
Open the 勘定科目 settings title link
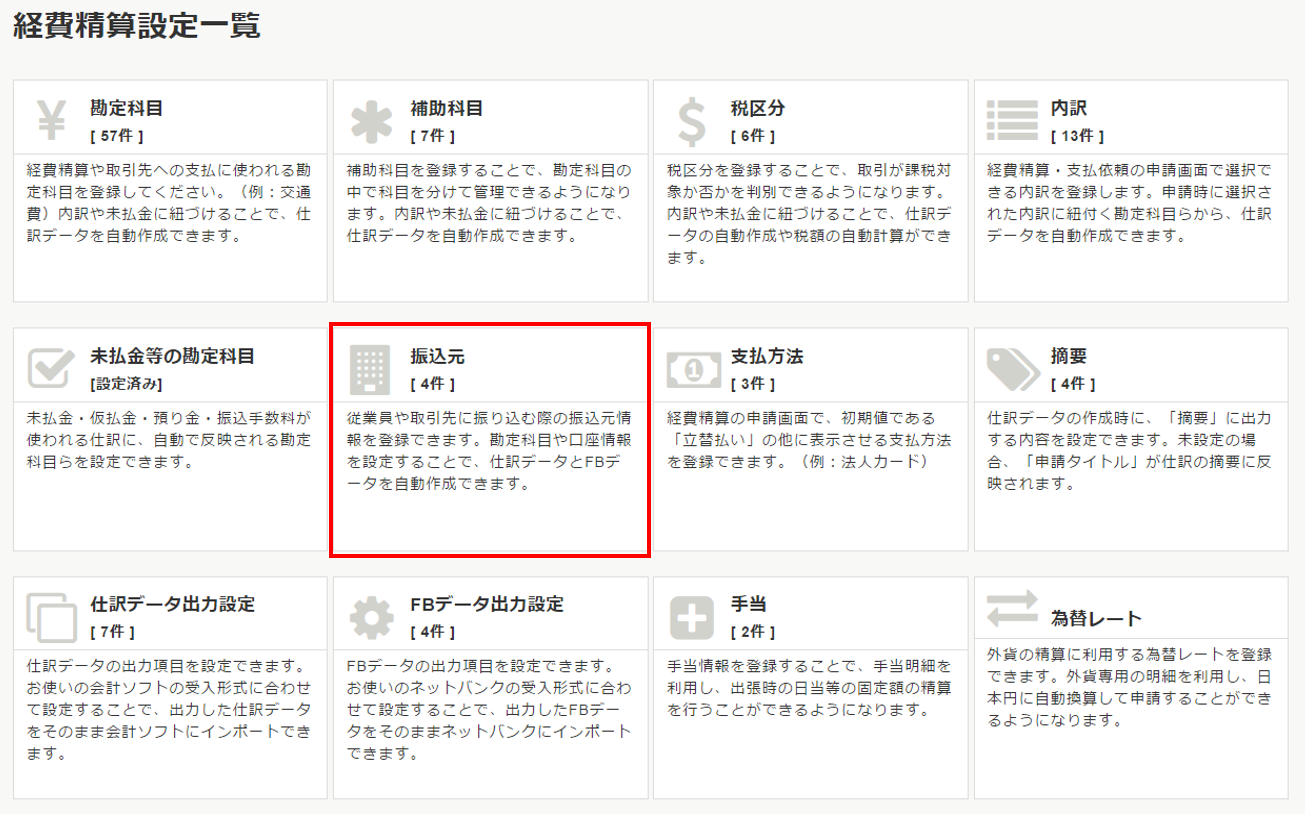126,108
